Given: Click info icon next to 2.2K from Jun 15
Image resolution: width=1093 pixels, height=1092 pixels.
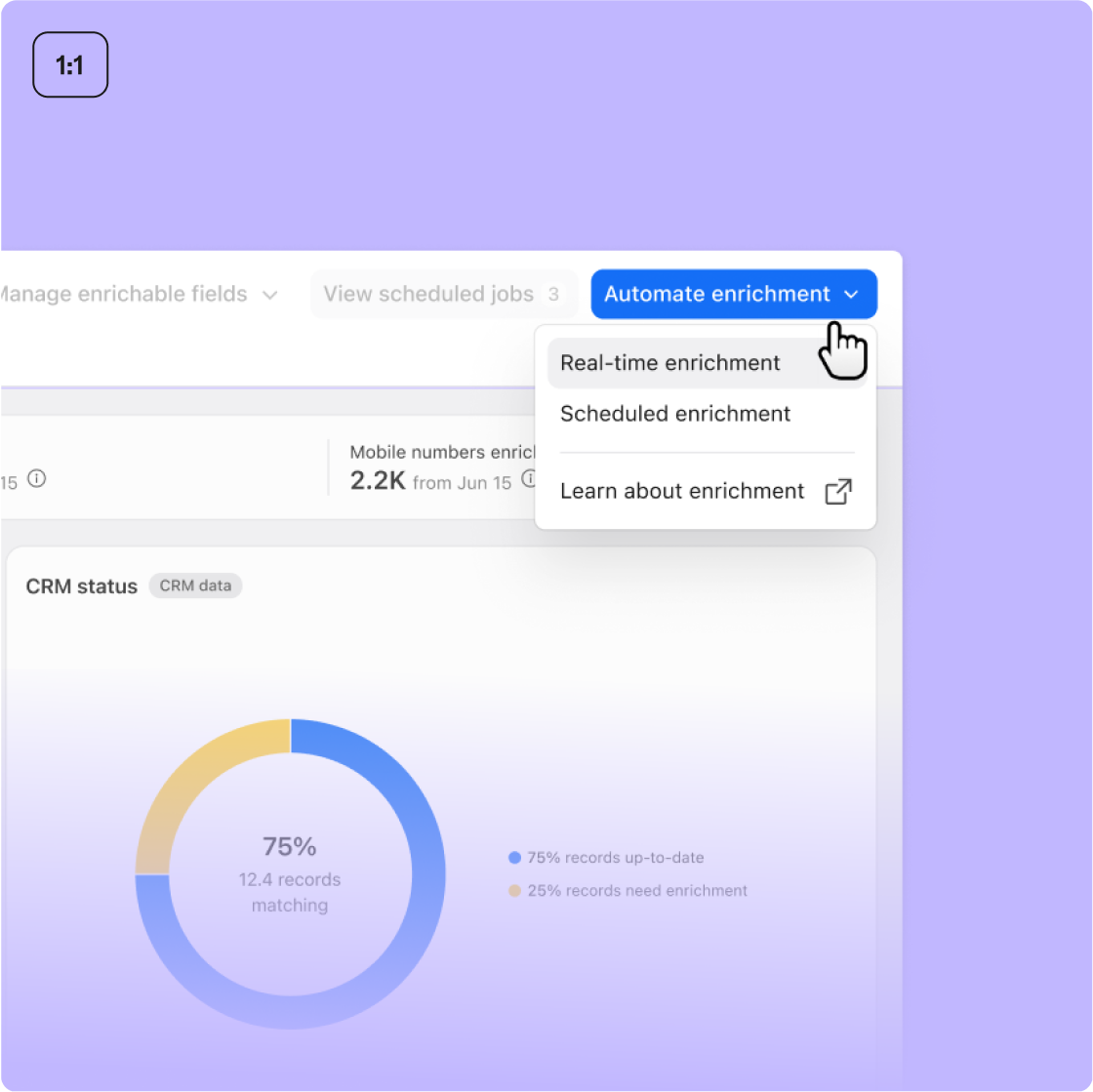Looking at the screenshot, I should 530,479.
